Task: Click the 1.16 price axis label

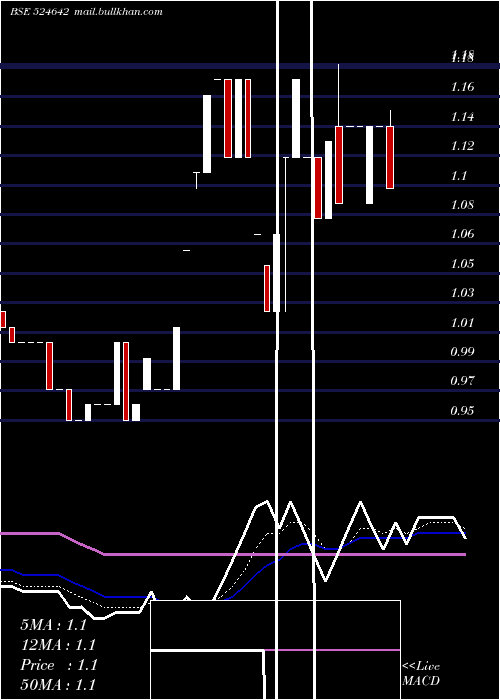Action: click(x=462, y=87)
